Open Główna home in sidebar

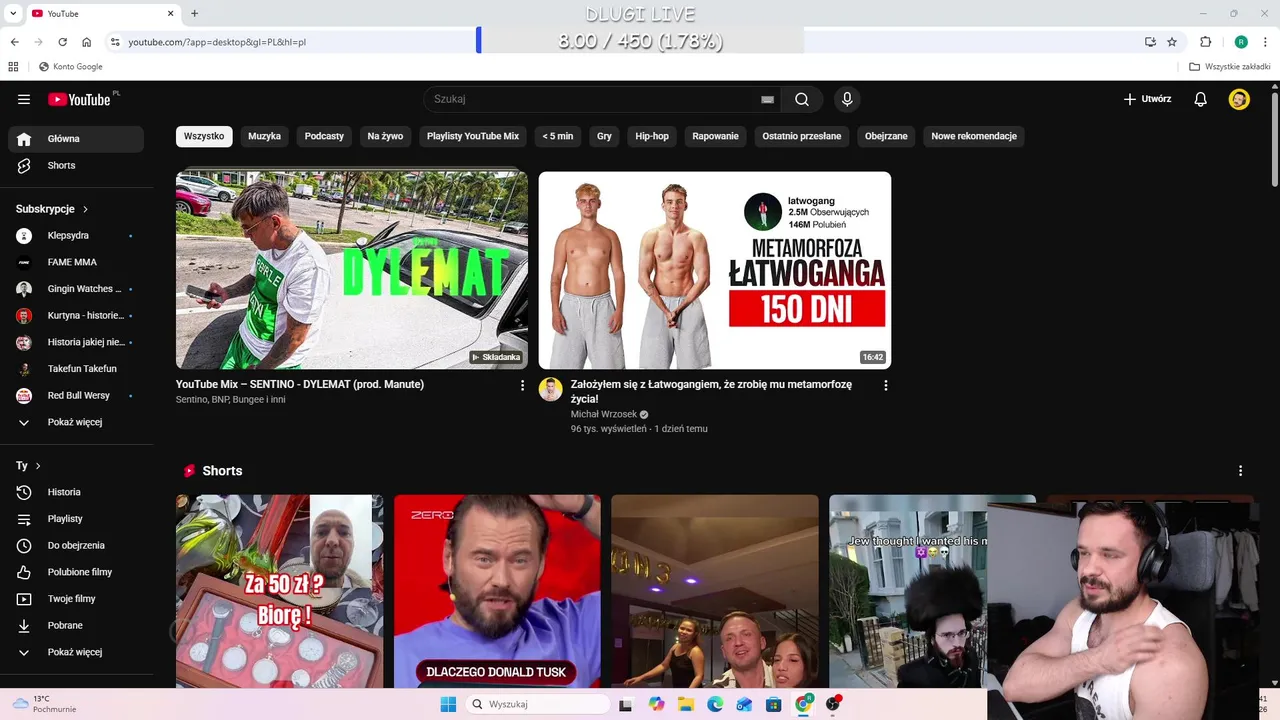76,139
